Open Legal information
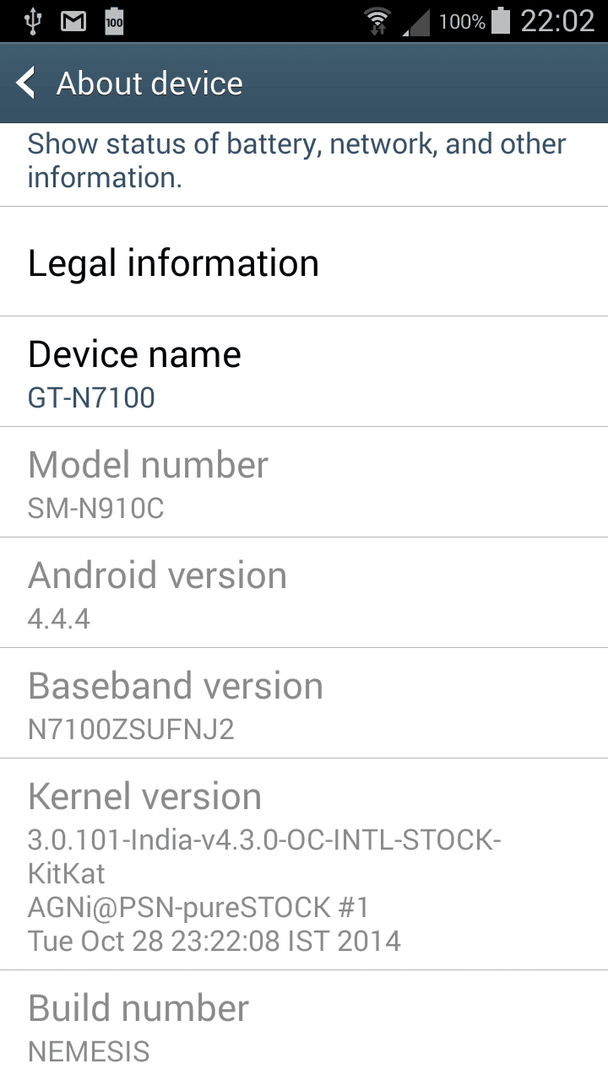Image resolution: width=608 pixels, height=1080 pixels. click(x=304, y=262)
